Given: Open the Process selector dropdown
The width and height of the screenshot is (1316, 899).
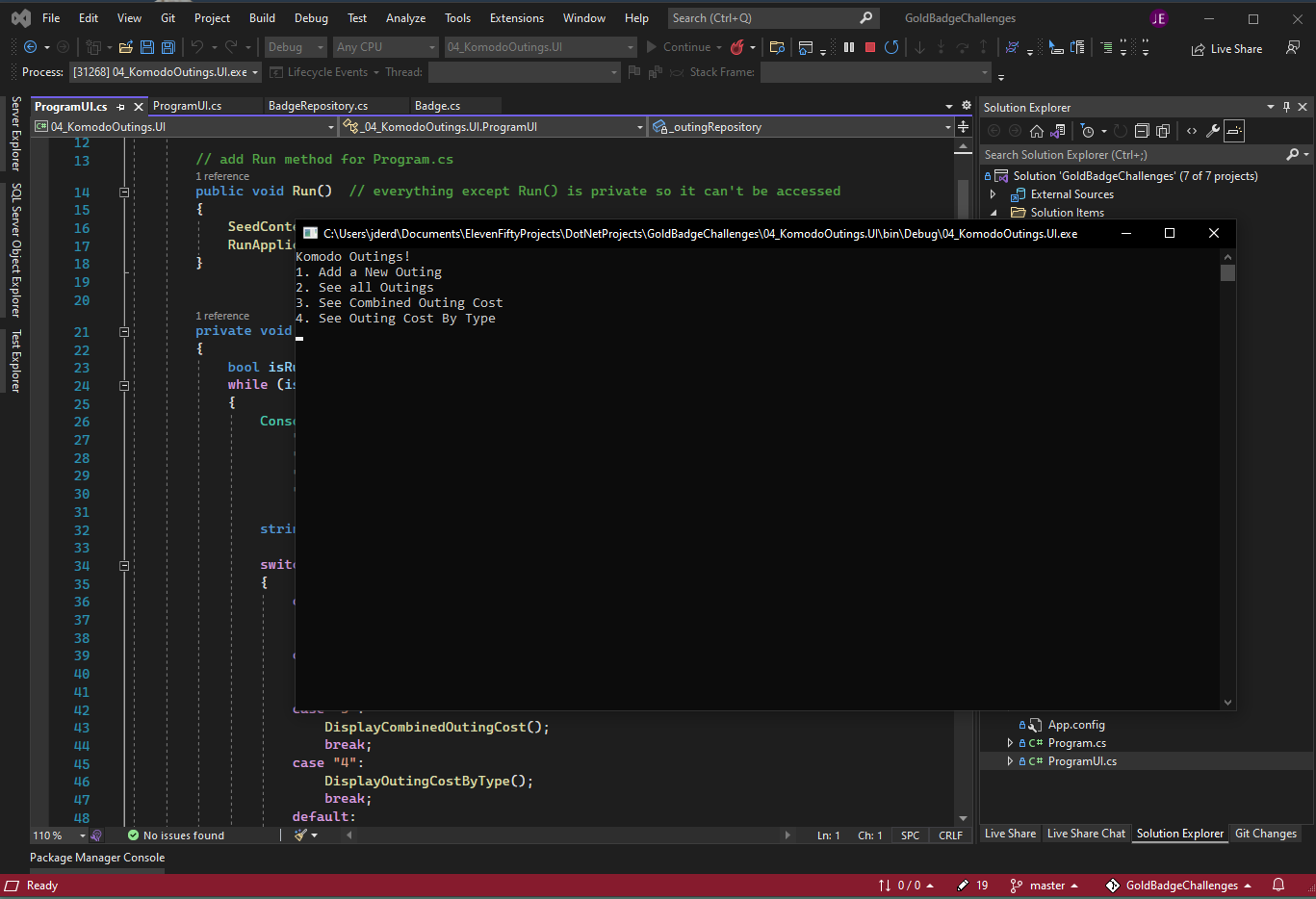Looking at the screenshot, I should tap(165, 72).
